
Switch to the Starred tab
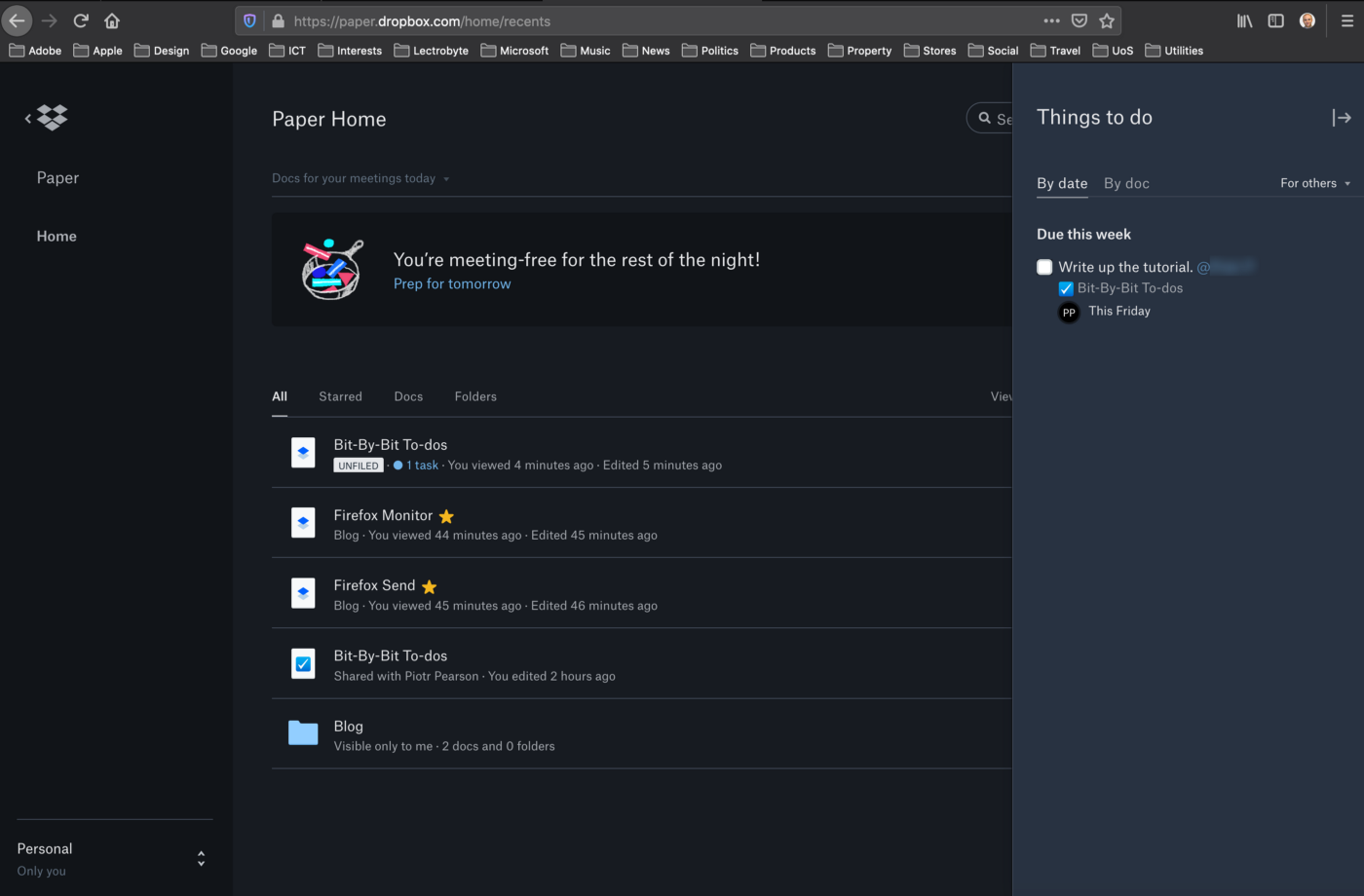click(340, 396)
